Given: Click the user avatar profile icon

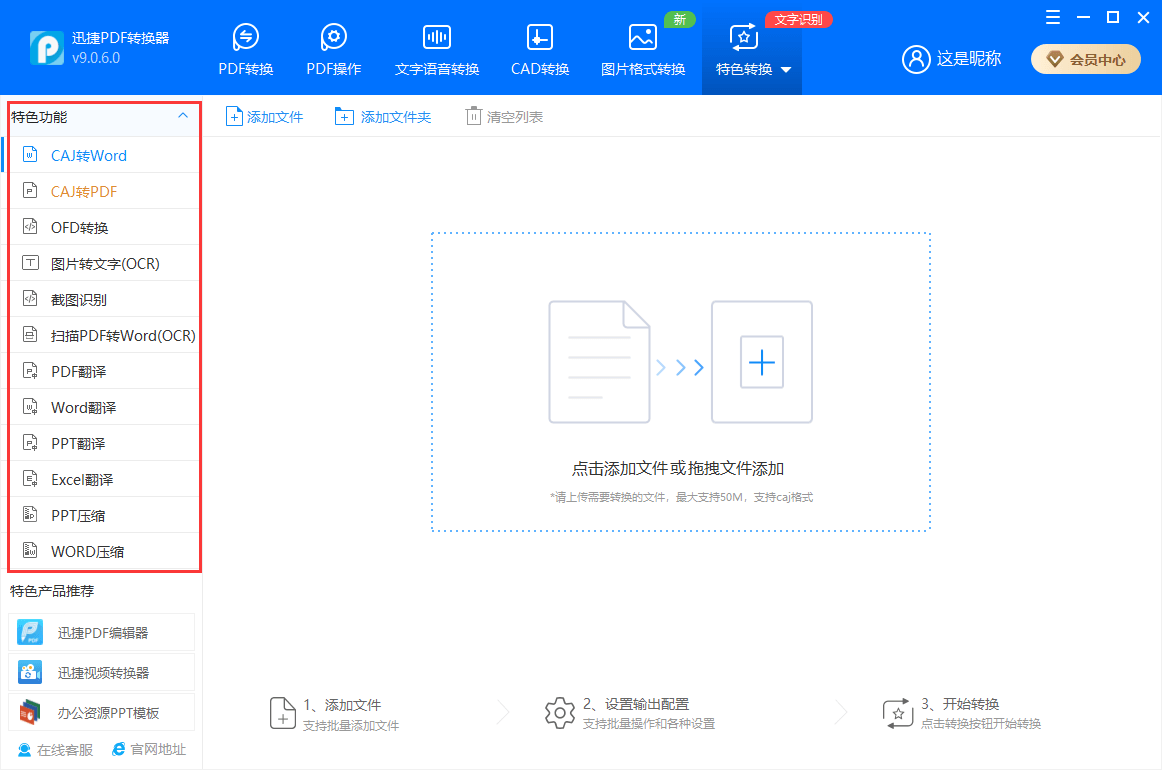Looking at the screenshot, I should 916,59.
